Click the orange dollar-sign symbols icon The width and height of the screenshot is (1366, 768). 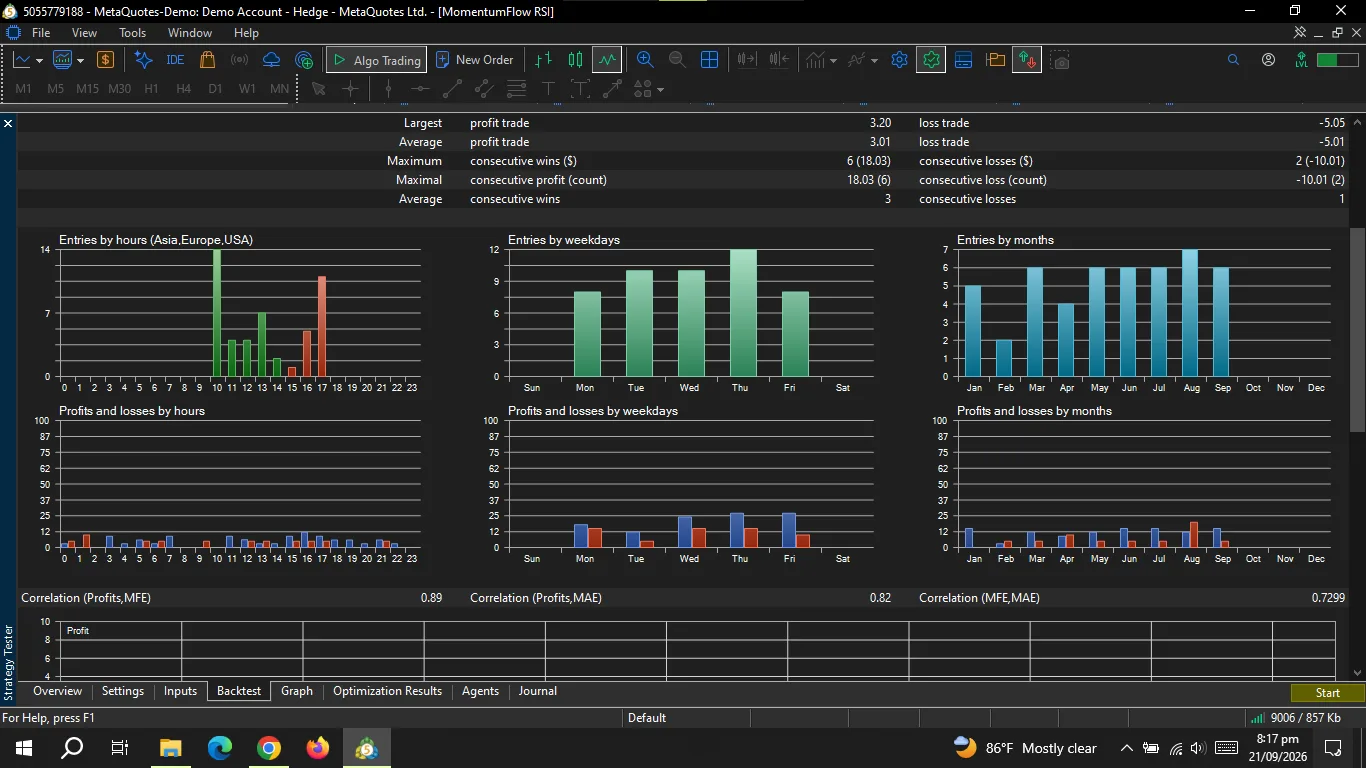105,60
